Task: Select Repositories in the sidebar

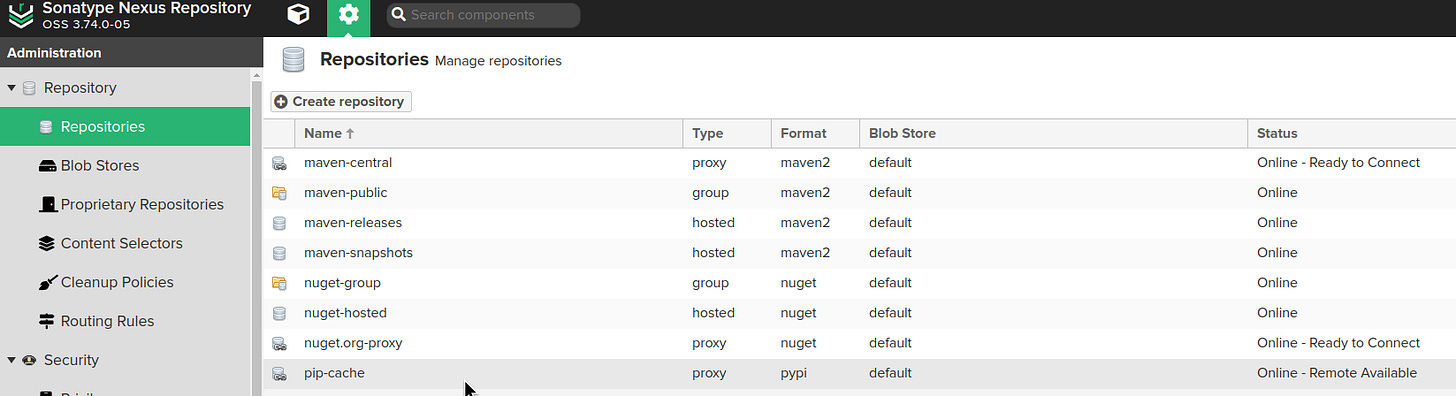Action: [125, 127]
